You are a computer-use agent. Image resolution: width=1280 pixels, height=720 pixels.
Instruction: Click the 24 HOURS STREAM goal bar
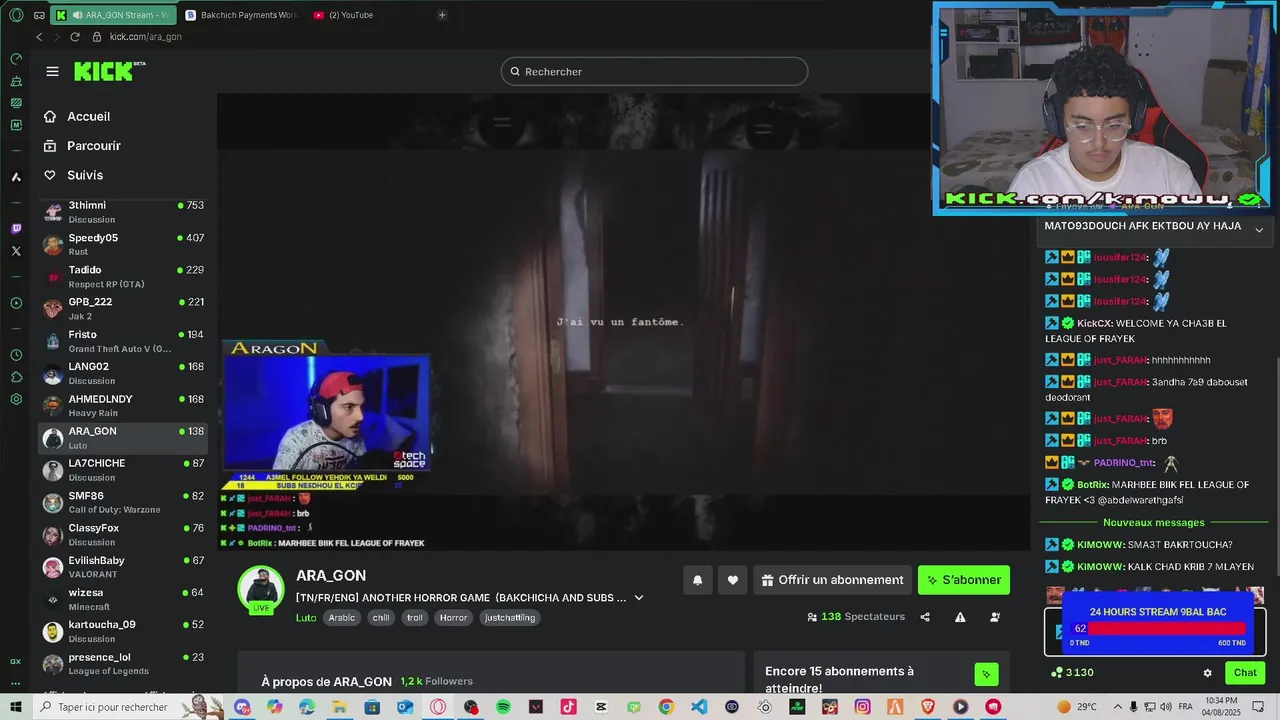coord(1158,627)
